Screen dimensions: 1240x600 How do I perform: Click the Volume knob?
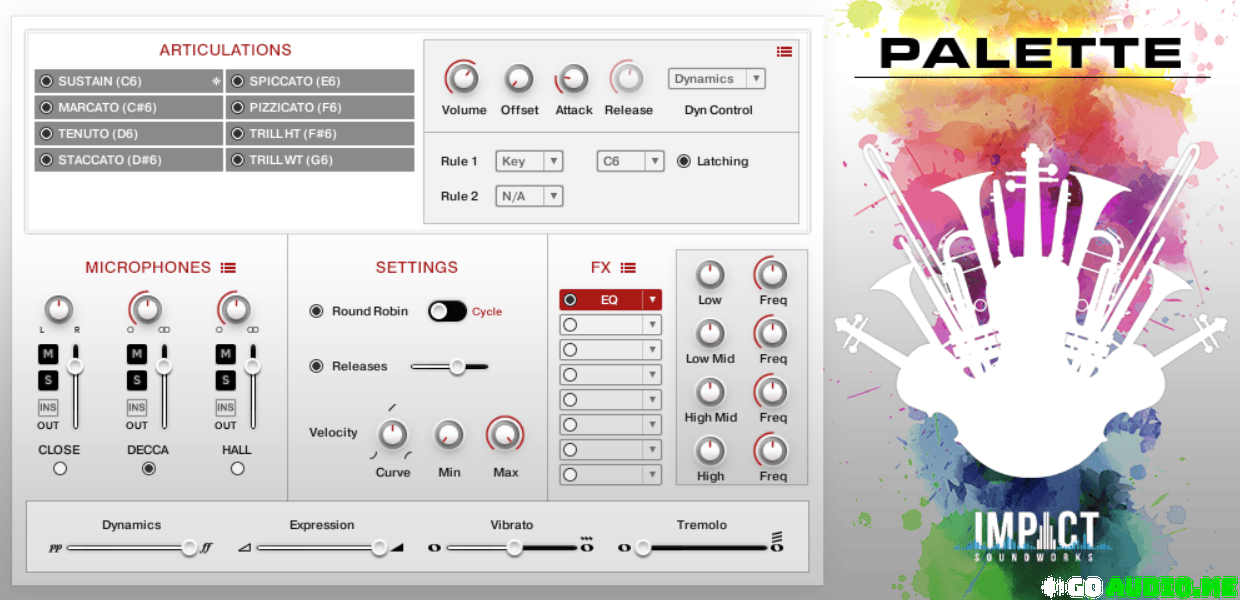(463, 78)
